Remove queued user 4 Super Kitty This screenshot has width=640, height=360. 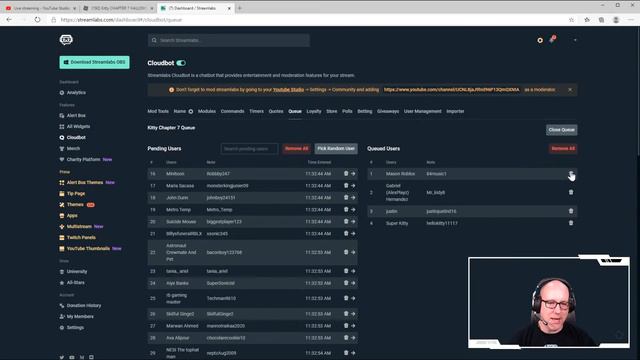tap(571, 223)
